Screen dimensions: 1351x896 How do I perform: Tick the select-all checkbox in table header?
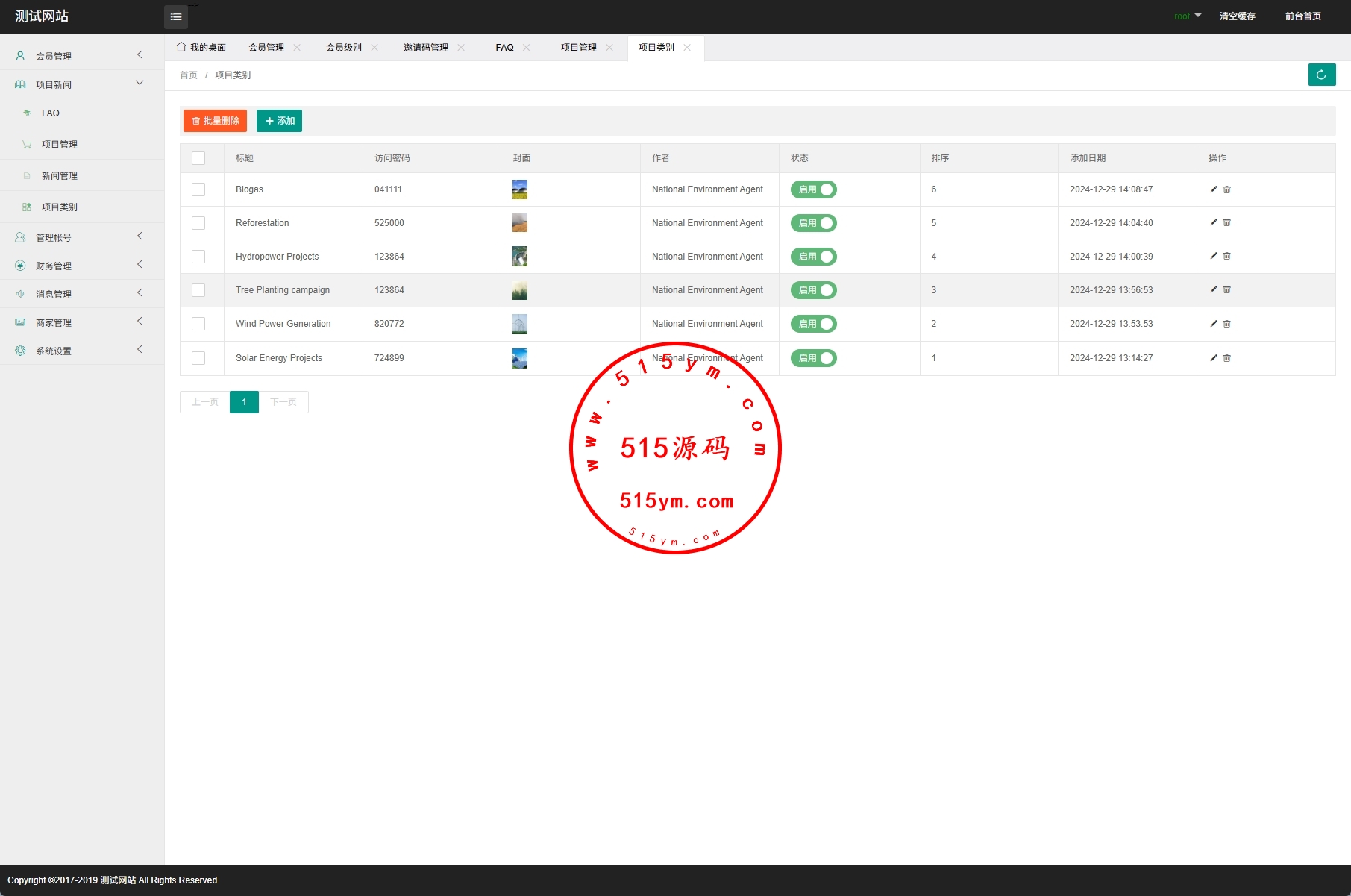(198, 158)
